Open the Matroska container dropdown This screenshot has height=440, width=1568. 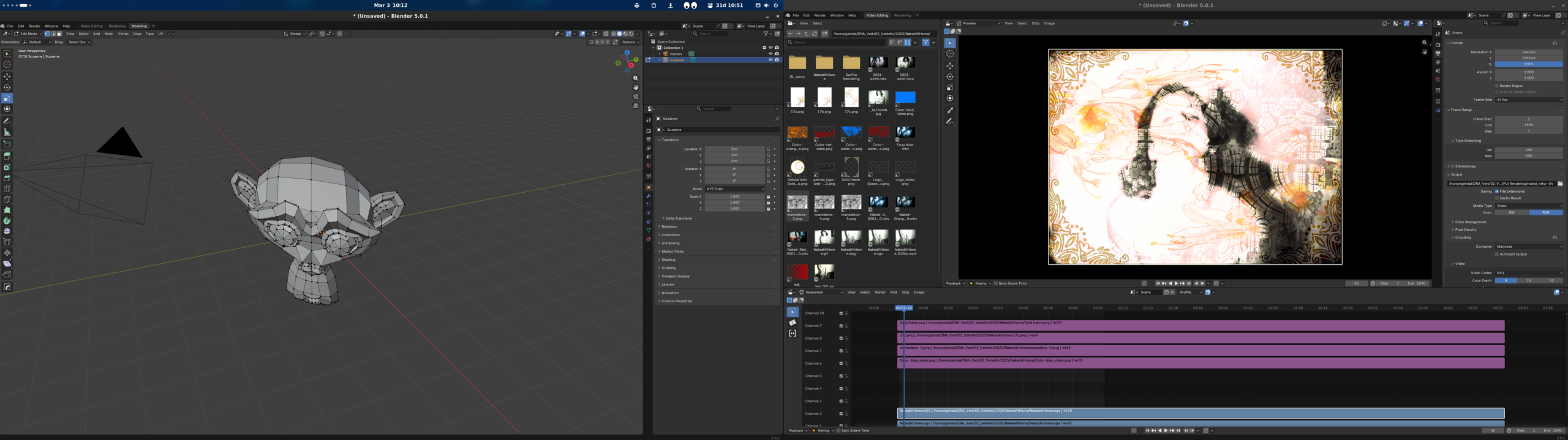coord(1529,247)
